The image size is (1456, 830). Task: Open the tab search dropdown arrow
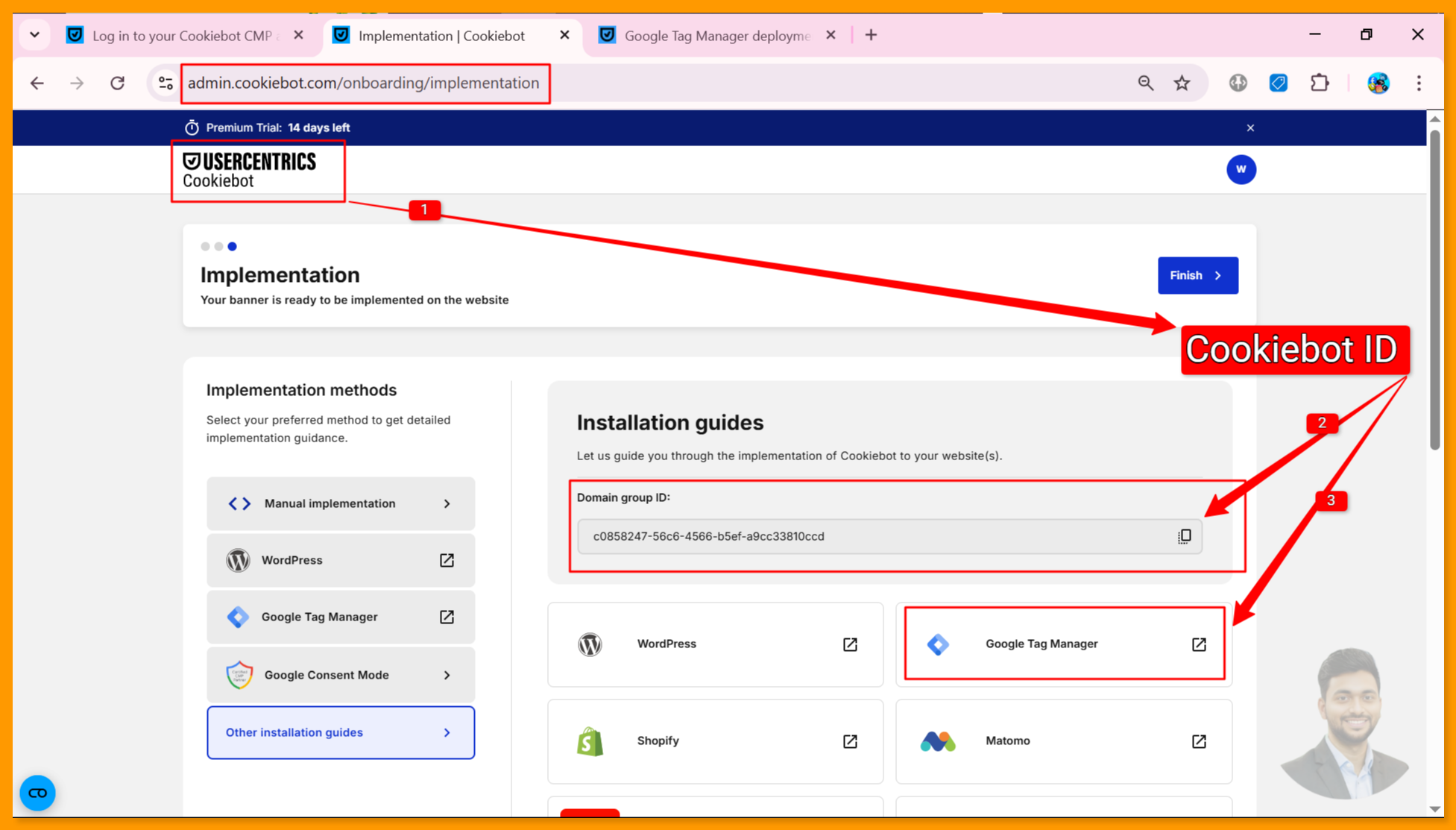click(34, 35)
